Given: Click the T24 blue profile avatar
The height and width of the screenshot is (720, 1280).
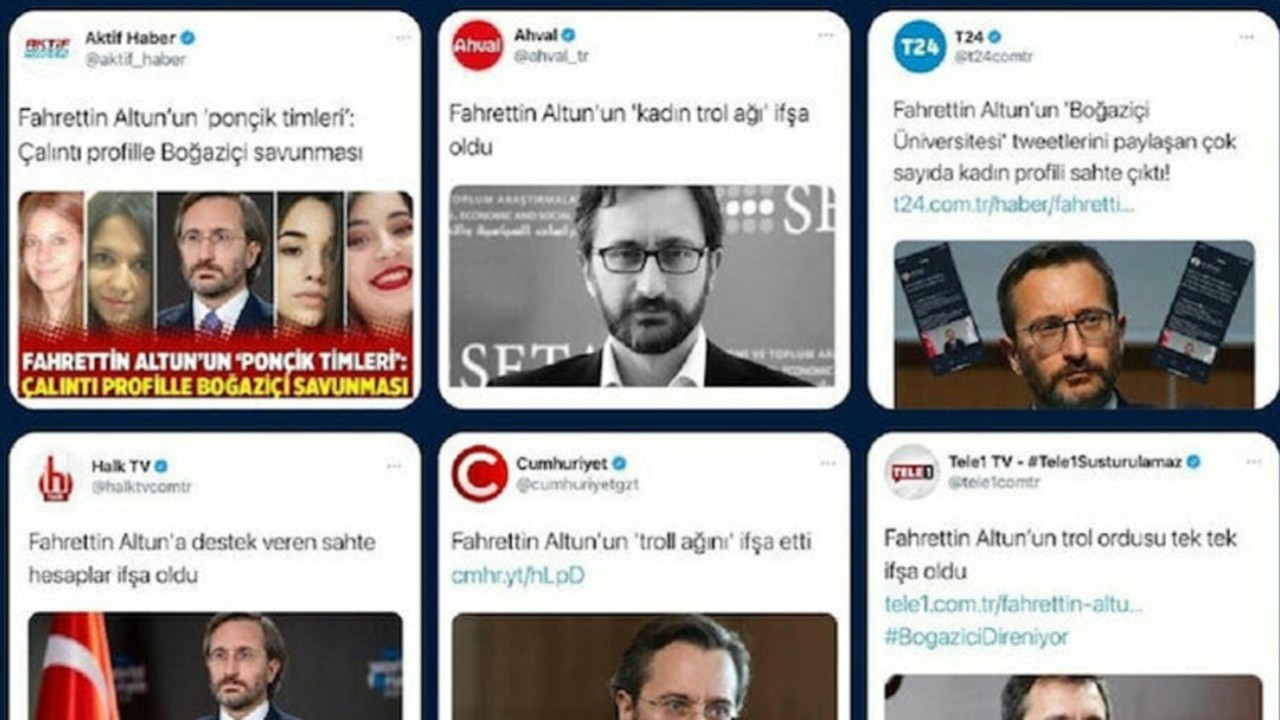Looking at the screenshot, I should [919, 46].
